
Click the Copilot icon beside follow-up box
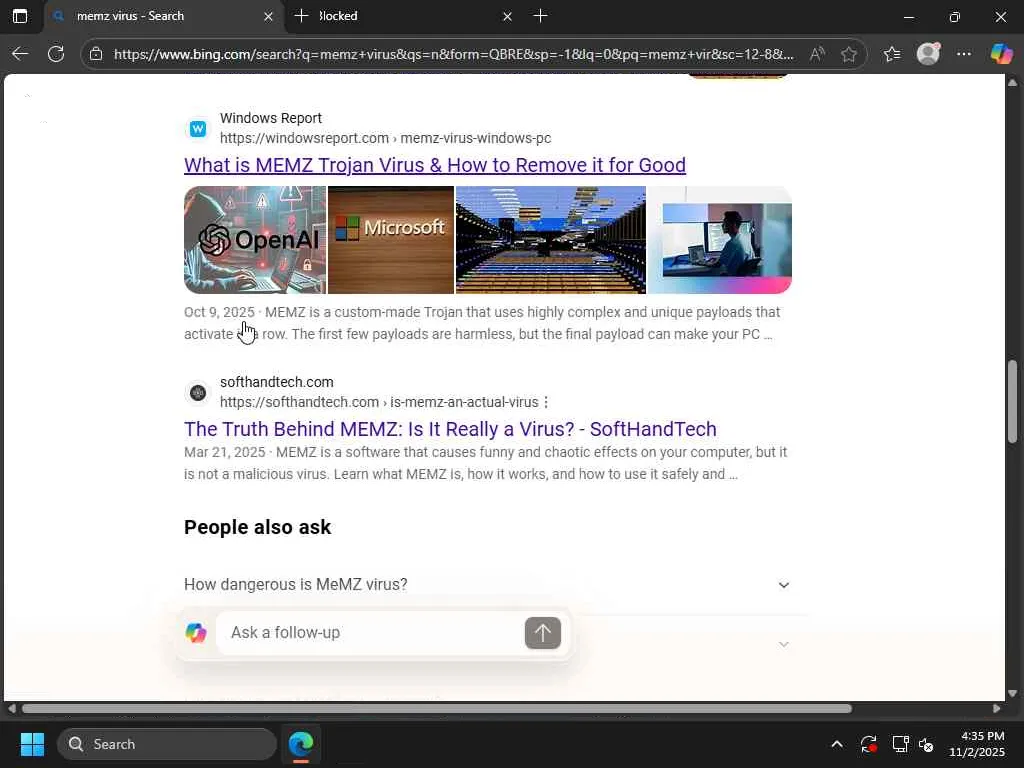pyautogui.click(x=196, y=632)
